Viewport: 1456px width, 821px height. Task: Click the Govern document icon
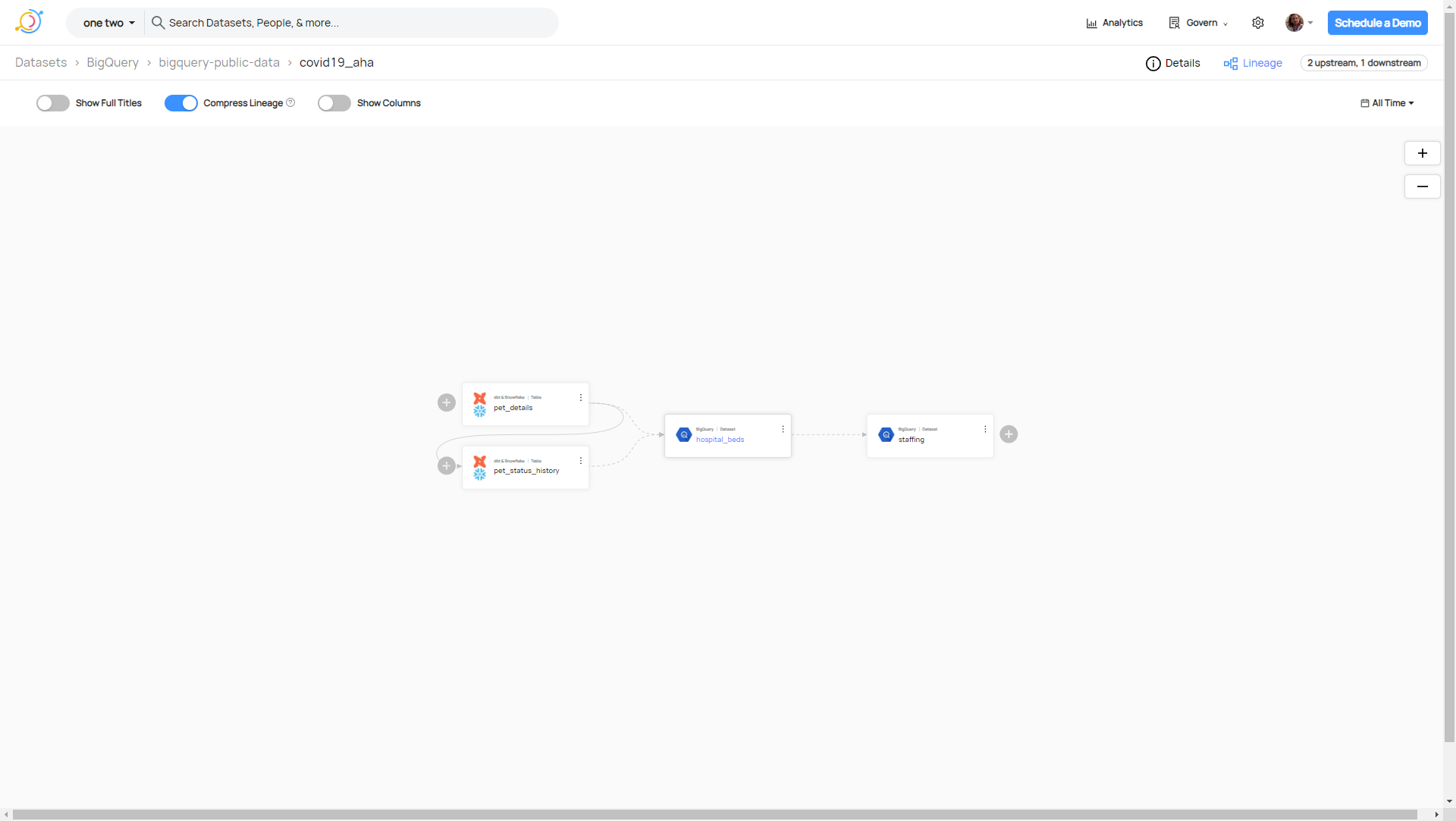coord(1174,23)
